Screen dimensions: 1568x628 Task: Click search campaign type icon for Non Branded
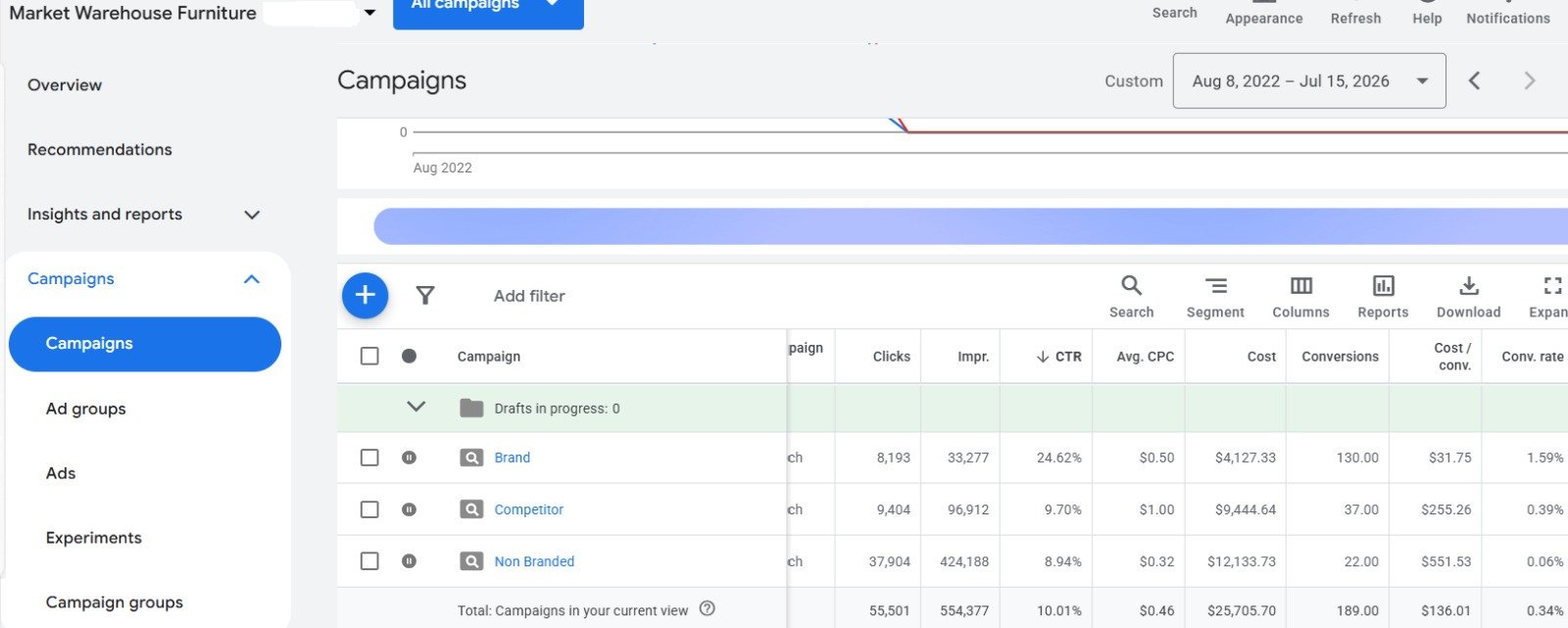tap(471, 561)
